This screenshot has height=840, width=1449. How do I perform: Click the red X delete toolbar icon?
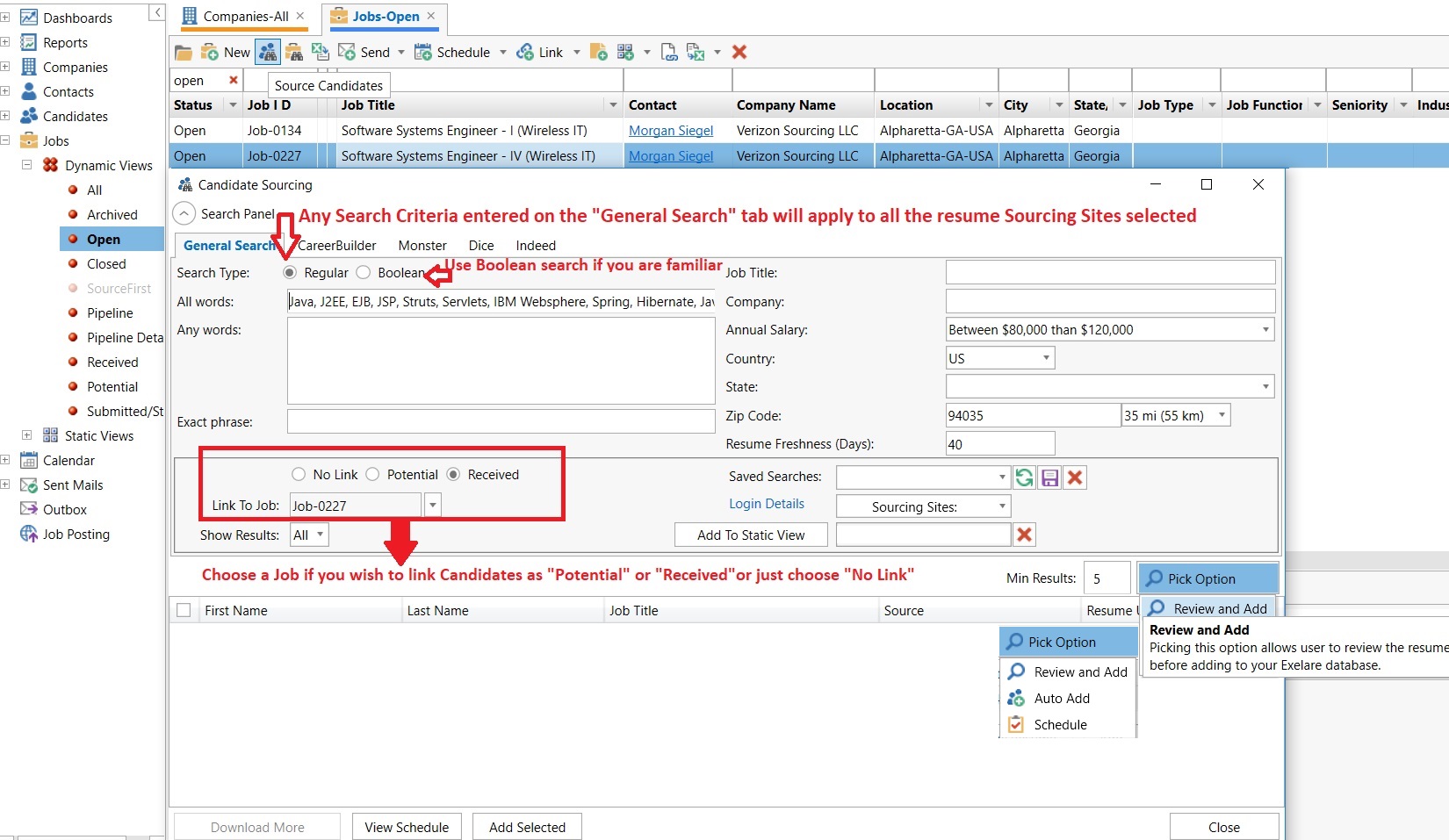pos(739,53)
